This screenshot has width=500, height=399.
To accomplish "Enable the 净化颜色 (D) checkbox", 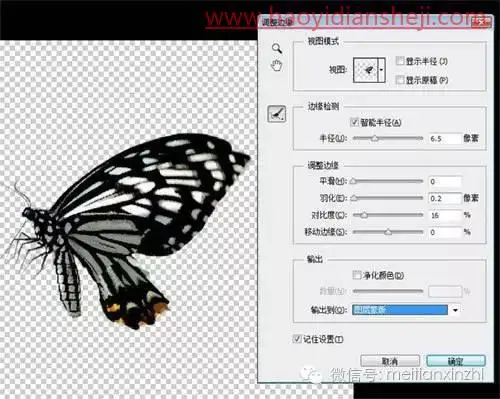I will pos(356,275).
